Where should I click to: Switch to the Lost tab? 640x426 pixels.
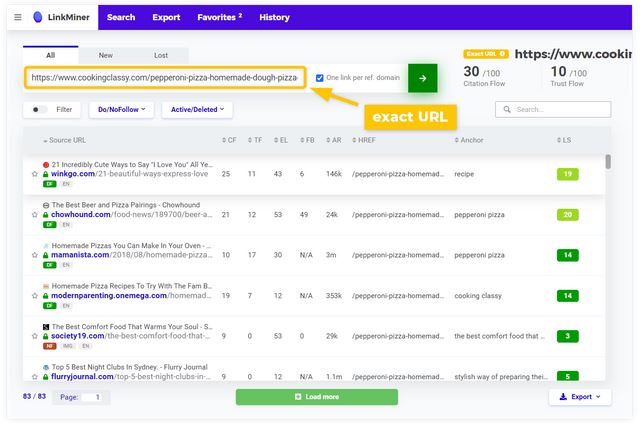[161, 55]
